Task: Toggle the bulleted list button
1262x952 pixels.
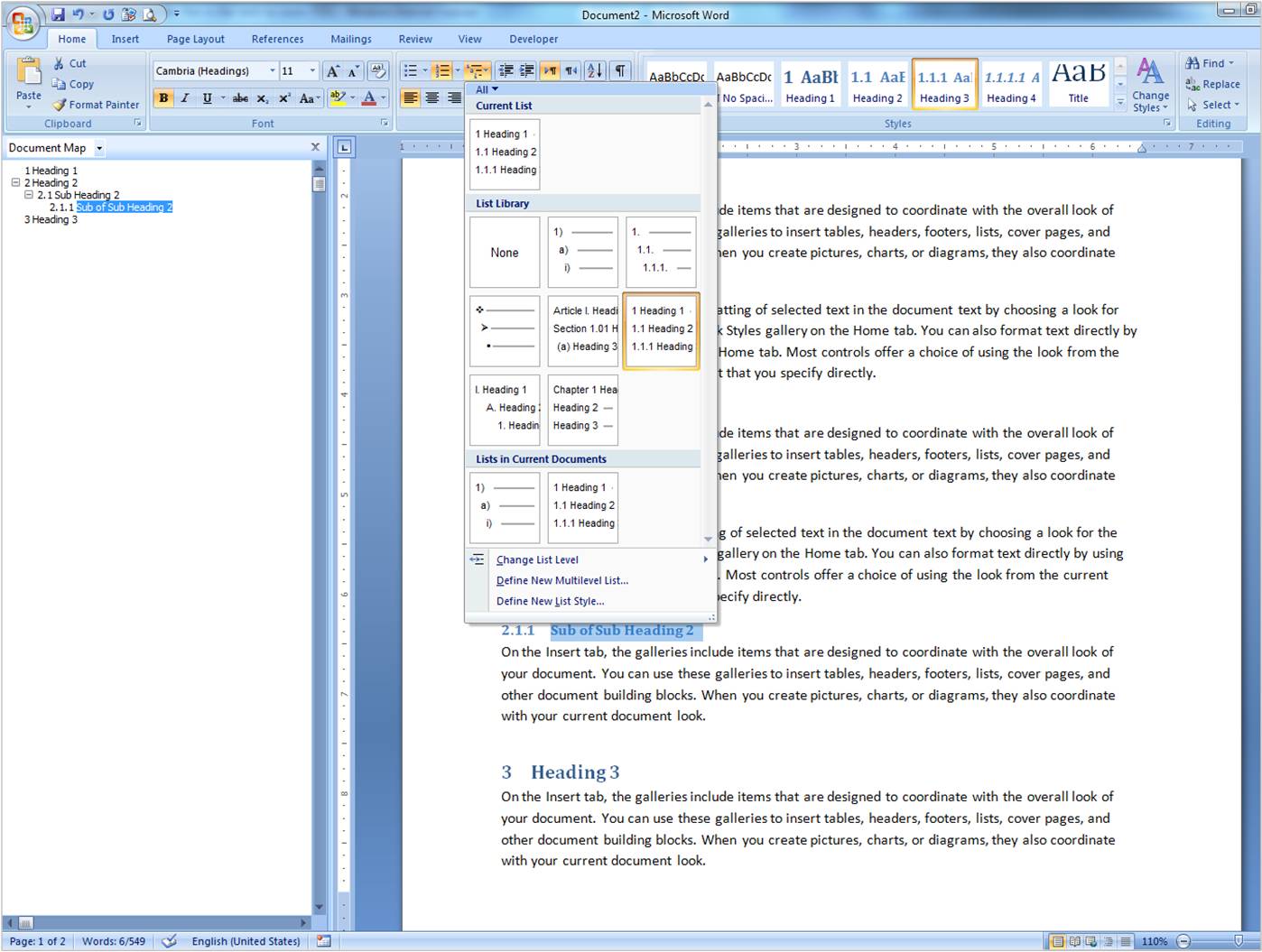Action: [411, 70]
